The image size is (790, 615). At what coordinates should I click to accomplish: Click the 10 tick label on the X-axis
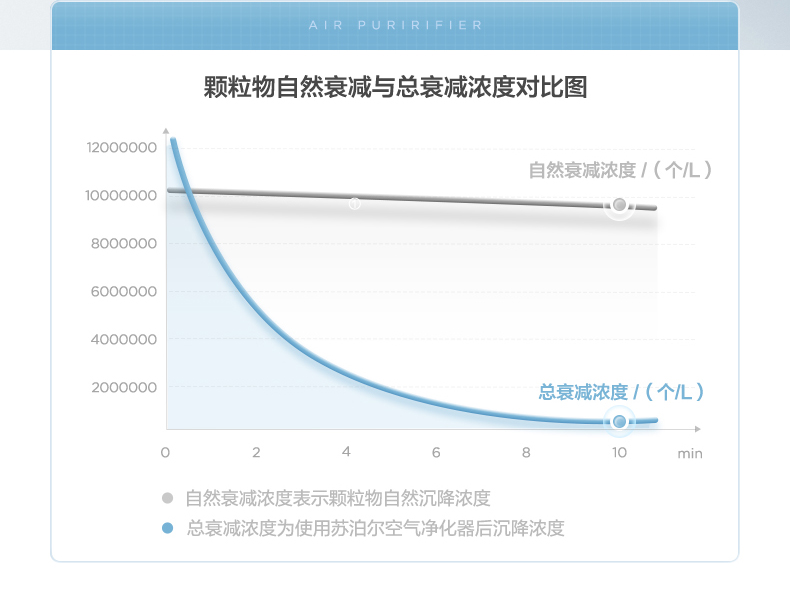click(x=619, y=452)
